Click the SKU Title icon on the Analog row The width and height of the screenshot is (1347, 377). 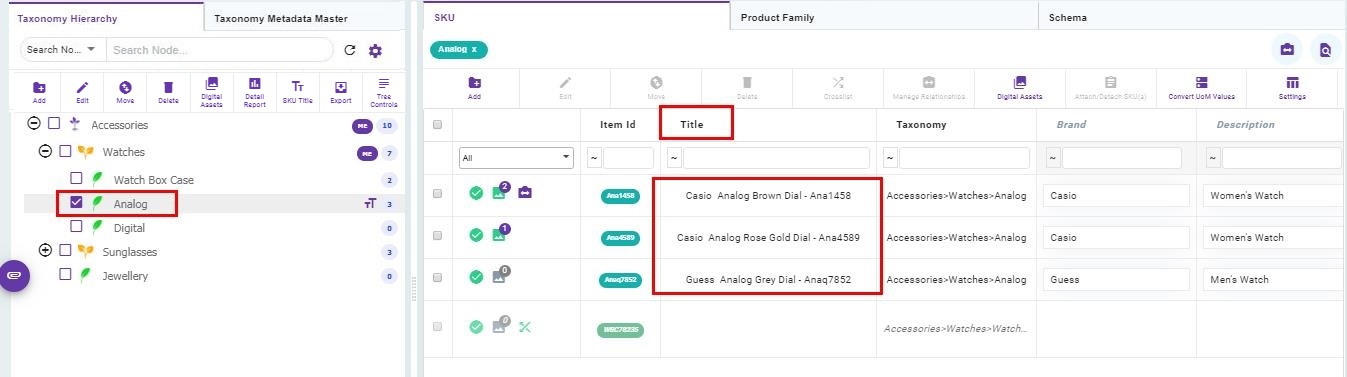tap(369, 204)
